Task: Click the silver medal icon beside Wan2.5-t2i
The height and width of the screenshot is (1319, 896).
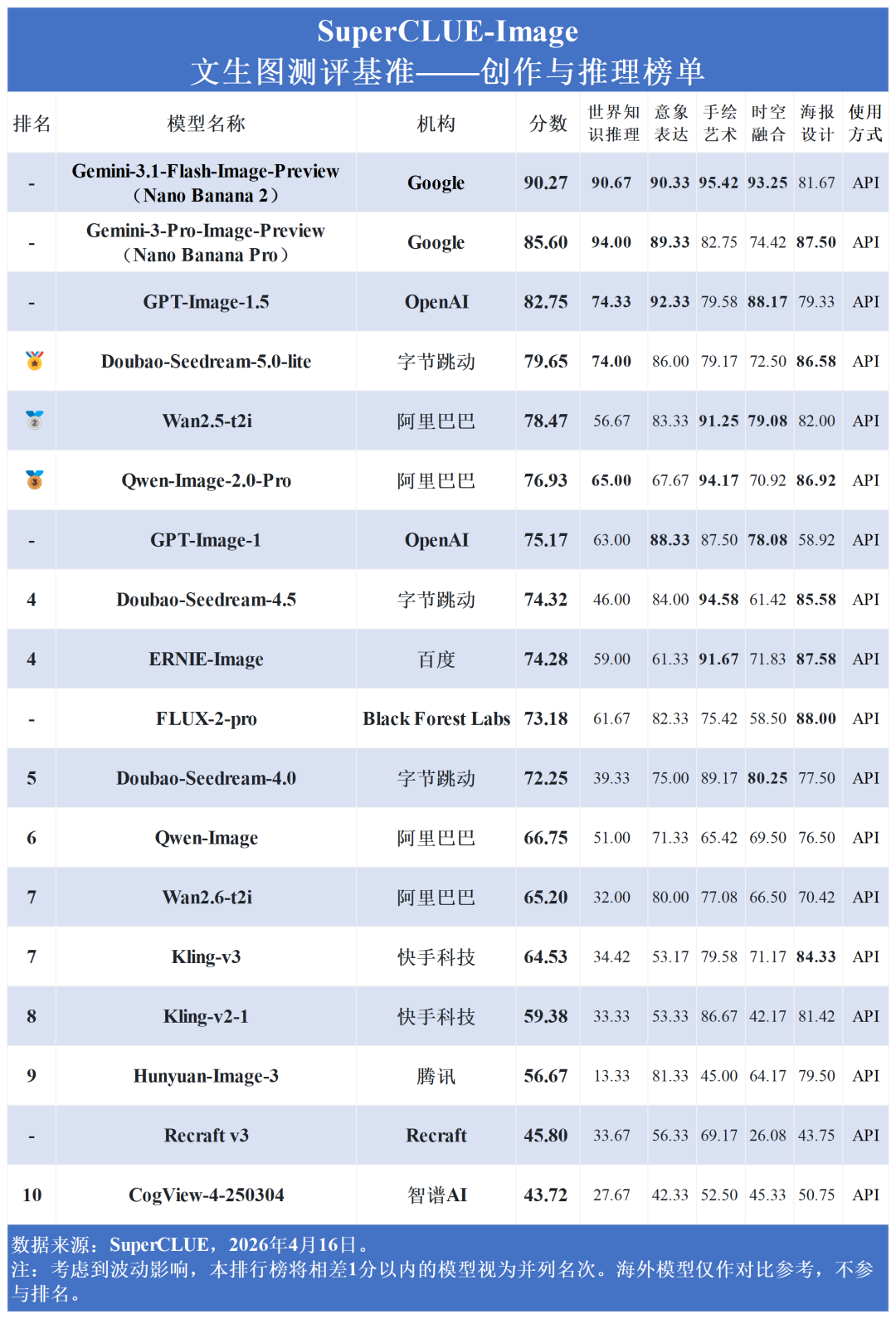Action: click(34, 420)
